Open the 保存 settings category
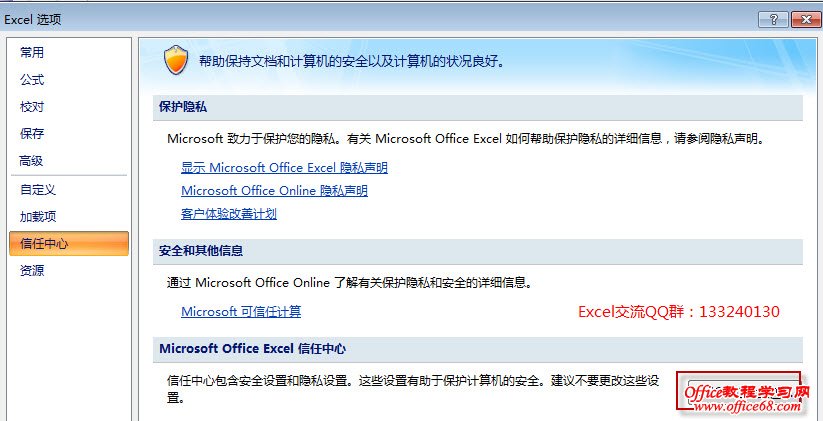The width and height of the screenshot is (823, 421). [x=32, y=134]
